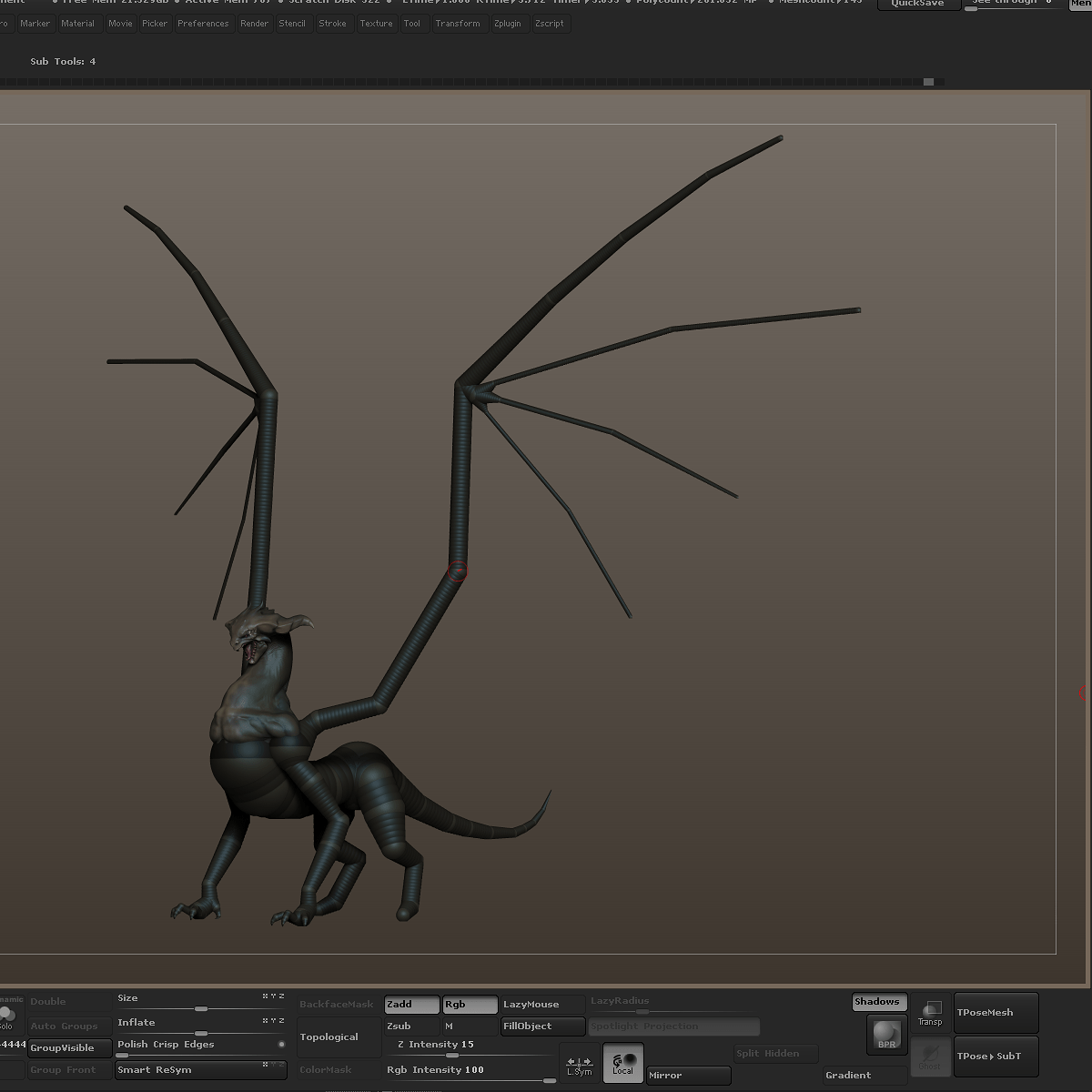
Task: Click the Group Front button
Action: (x=69, y=1070)
